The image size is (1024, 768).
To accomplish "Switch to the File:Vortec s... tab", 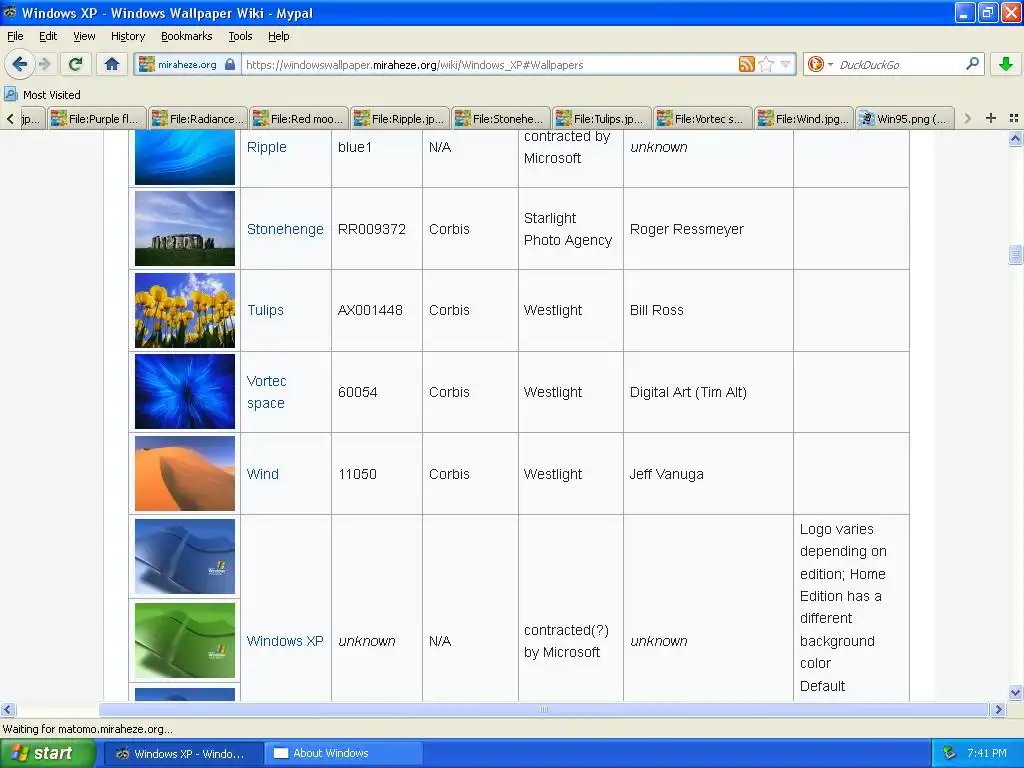I will (x=703, y=119).
